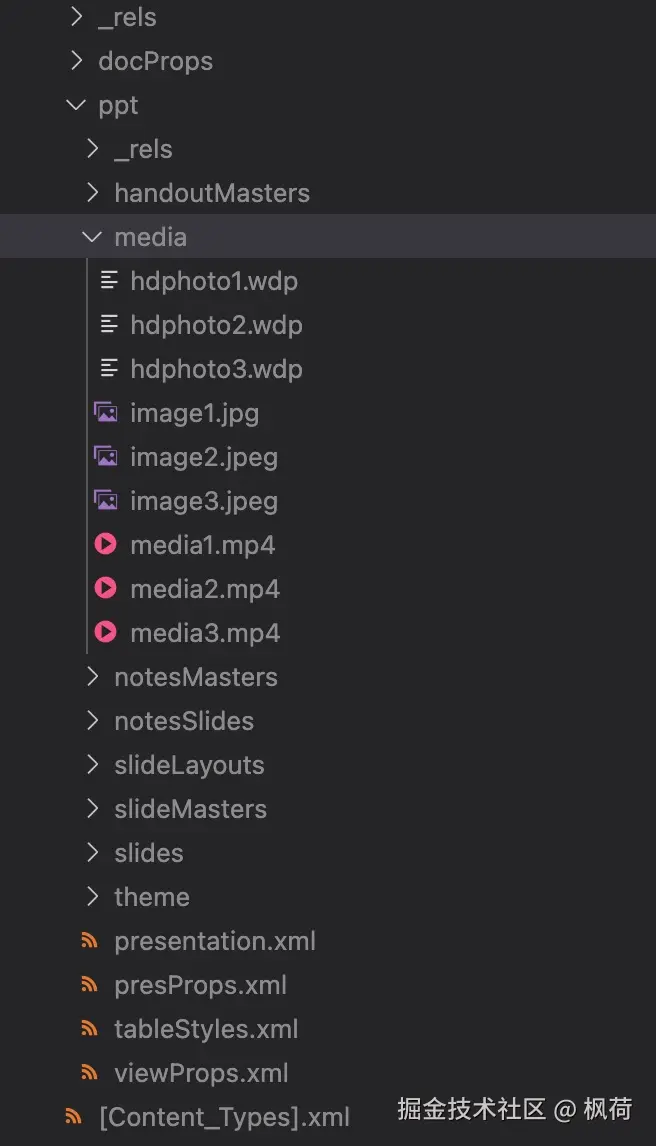
Task: Select the hdphoto3.wdp file
Action: pos(216,369)
